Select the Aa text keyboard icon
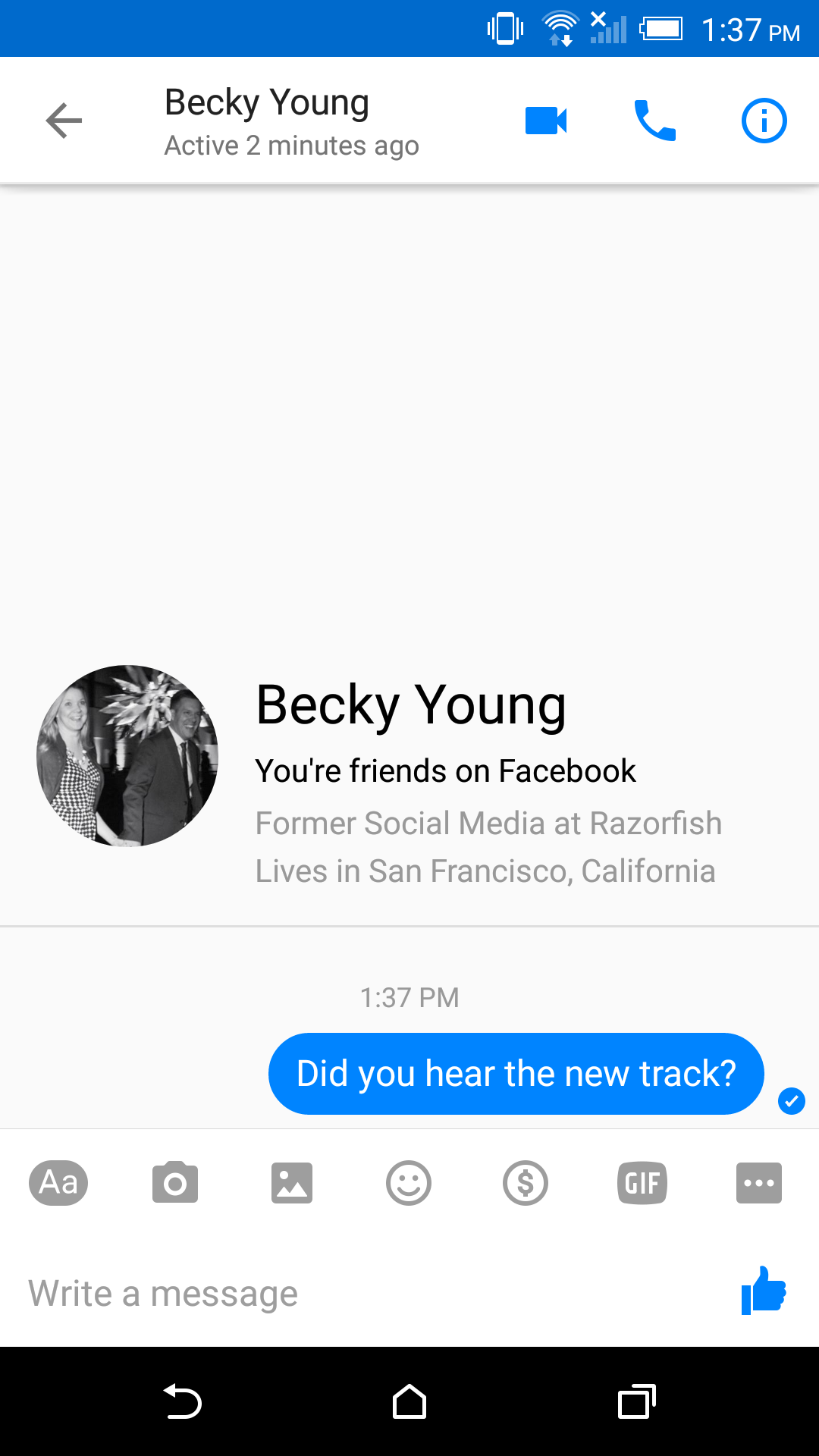 pyautogui.click(x=58, y=1182)
